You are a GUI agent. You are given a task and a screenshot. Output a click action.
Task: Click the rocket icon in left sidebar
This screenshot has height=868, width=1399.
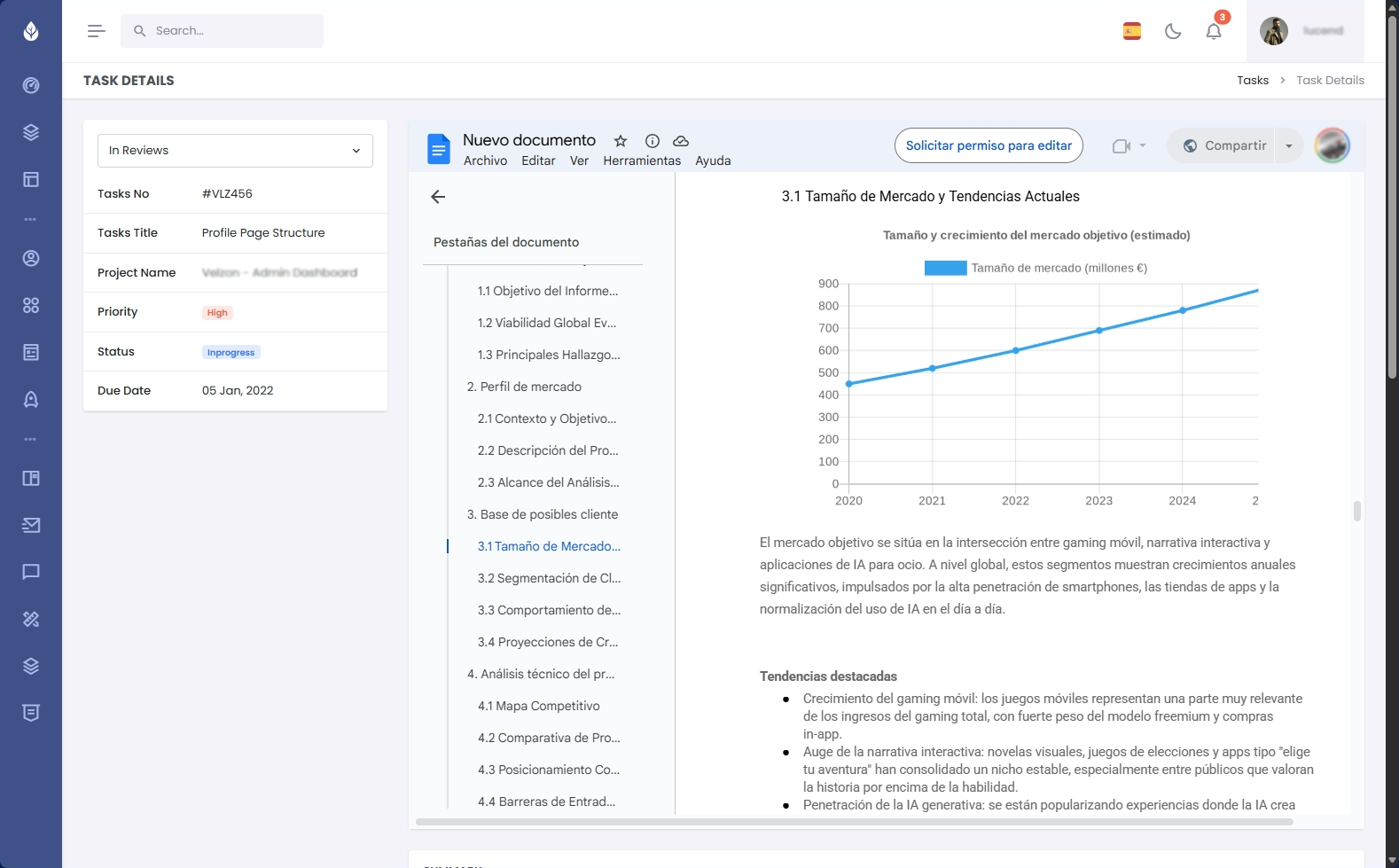(31, 399)
